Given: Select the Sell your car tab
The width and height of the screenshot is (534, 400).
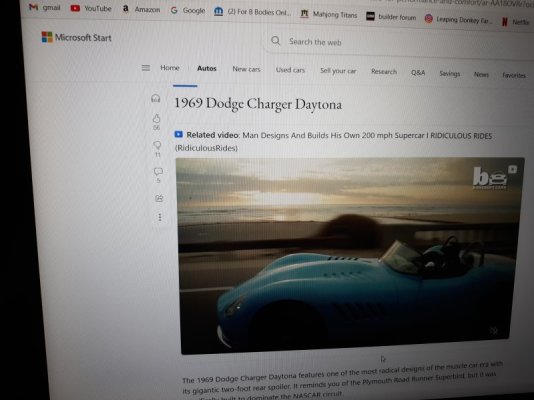Looking at the screenshot, I should coord(338,71).
